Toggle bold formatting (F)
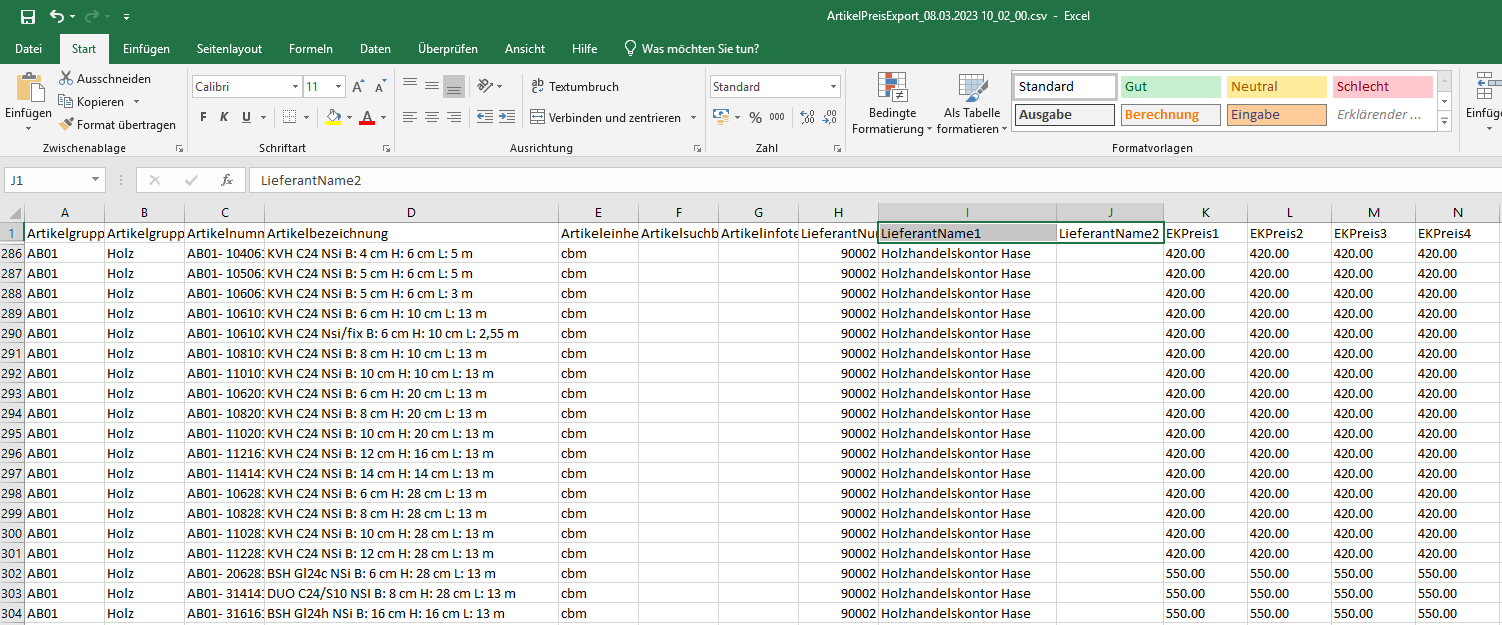 tap(203, 117)
